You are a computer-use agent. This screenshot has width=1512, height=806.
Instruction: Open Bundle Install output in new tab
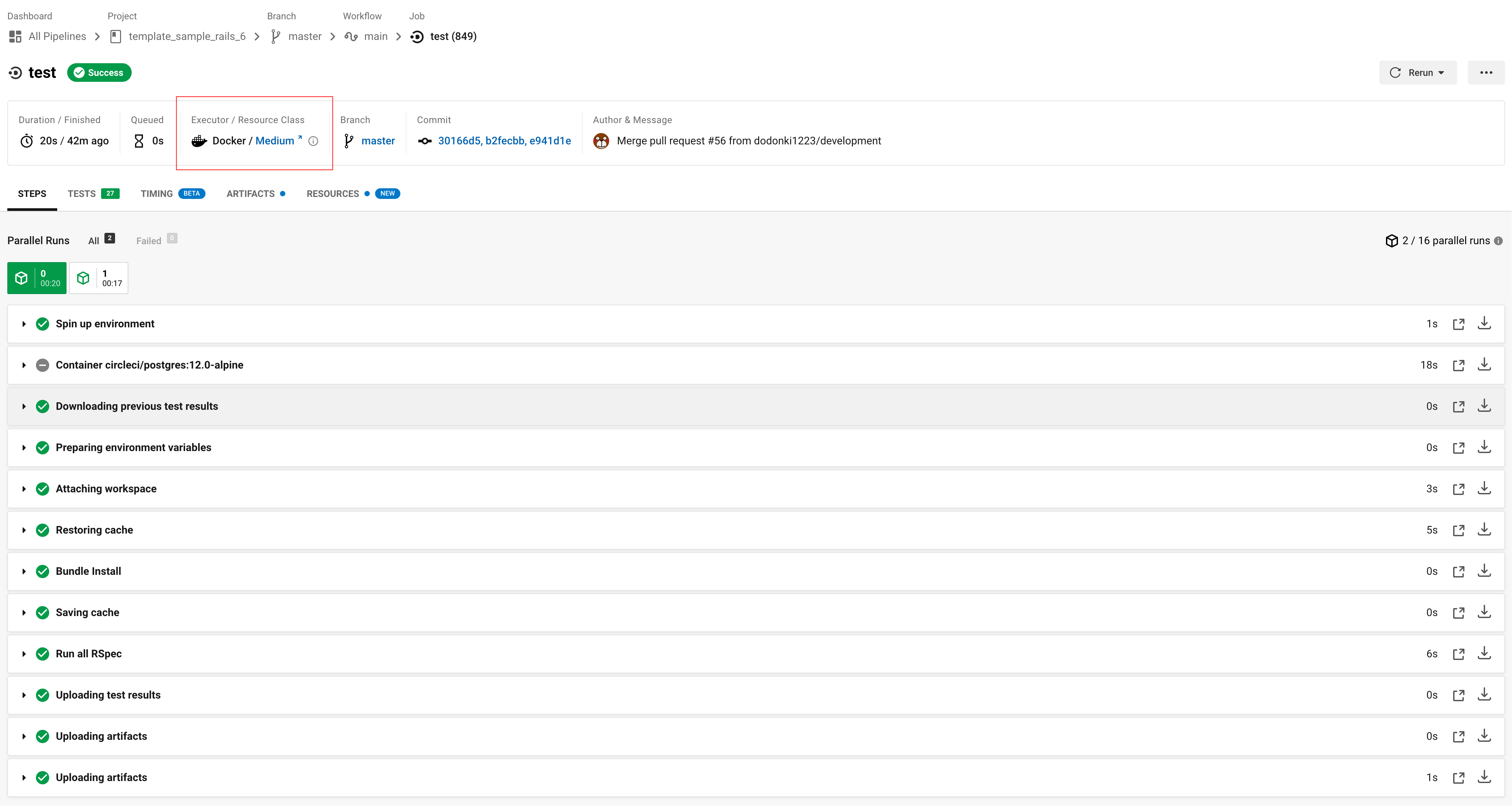pos(1458,572)
